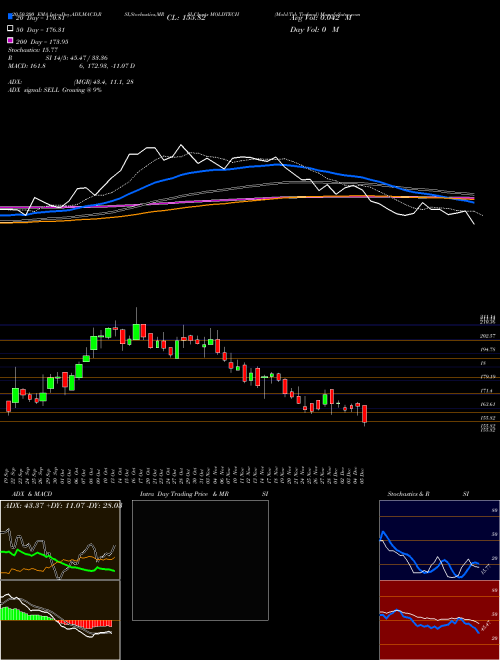
Task: Click the 179.18 price axis label
Action: pos(487,377)
